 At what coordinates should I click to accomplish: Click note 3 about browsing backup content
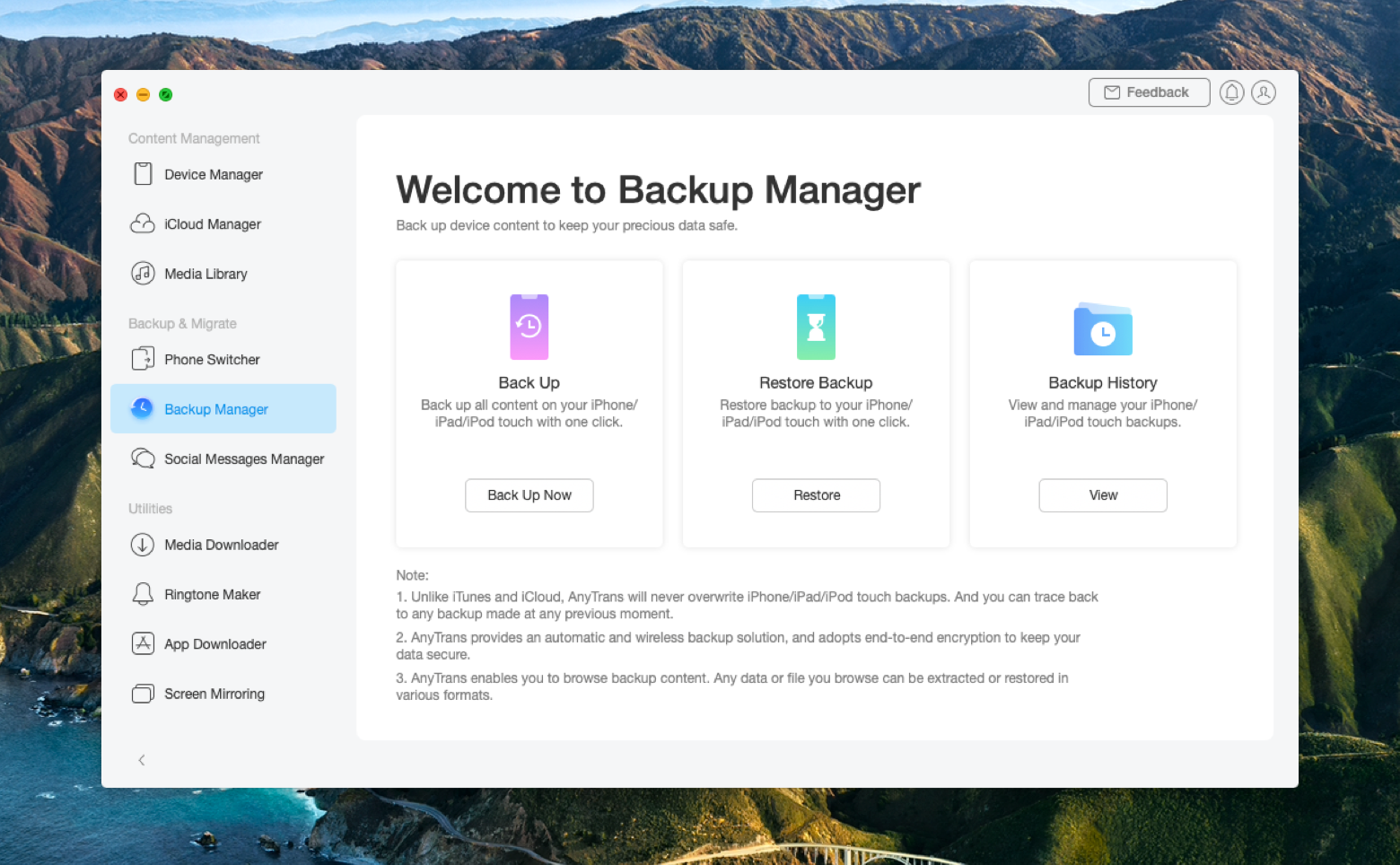[732, 686]
